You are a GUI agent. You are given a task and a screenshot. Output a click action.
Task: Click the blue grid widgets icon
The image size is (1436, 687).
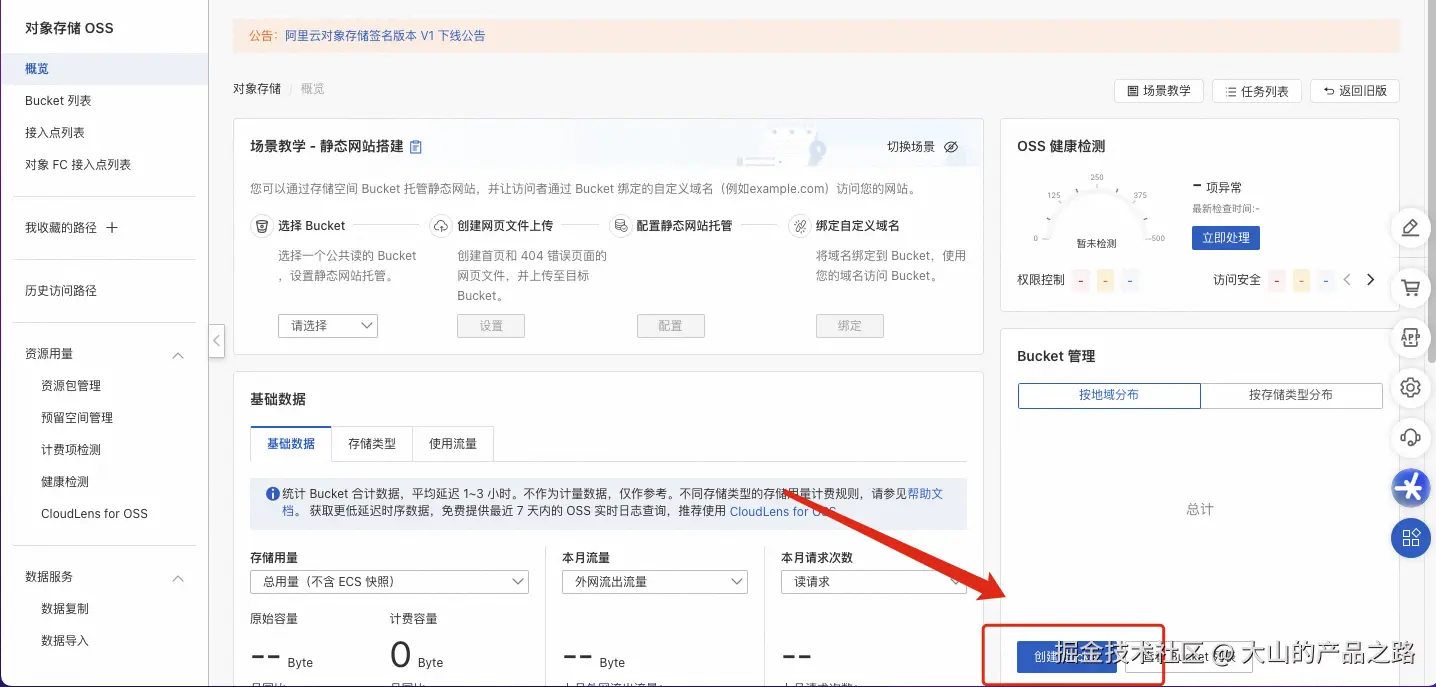pos(1411,538)
